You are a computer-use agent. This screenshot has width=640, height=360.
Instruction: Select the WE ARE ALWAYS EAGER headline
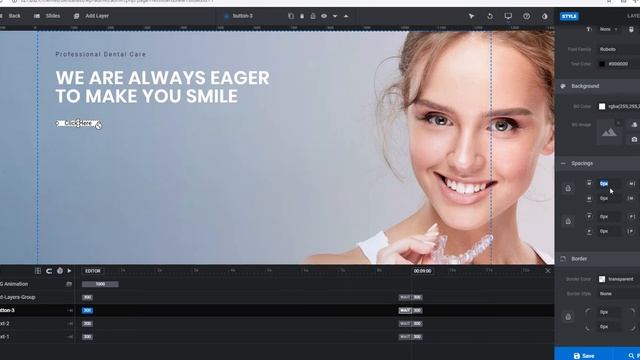[162, 87]
